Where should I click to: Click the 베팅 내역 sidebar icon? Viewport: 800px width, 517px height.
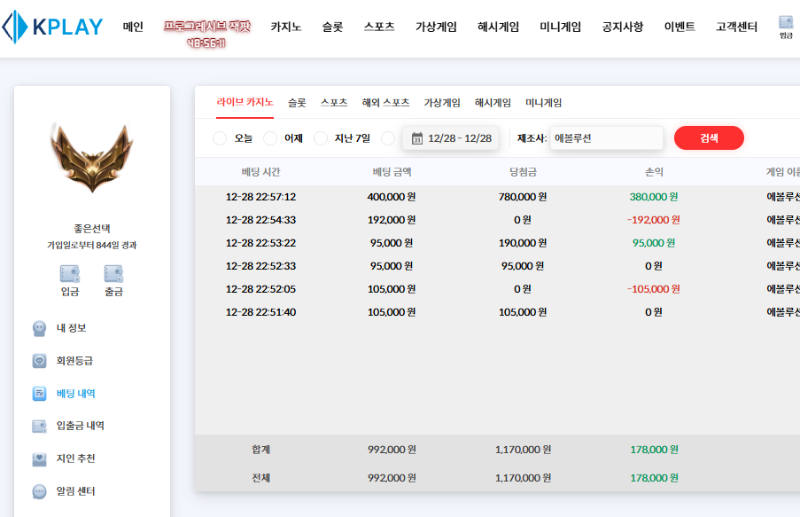[40, 393]
